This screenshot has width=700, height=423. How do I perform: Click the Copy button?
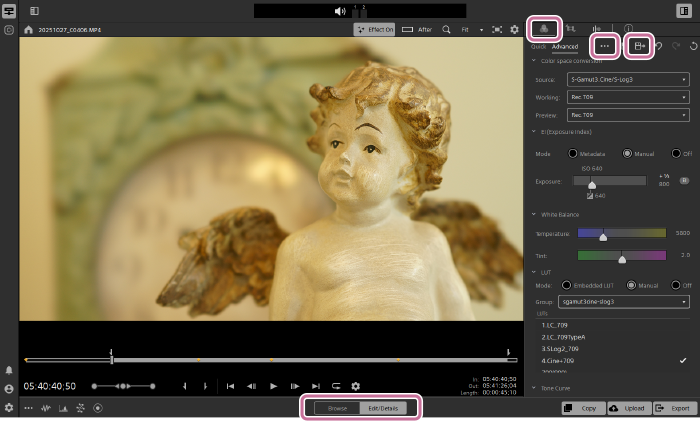(584, 408)
